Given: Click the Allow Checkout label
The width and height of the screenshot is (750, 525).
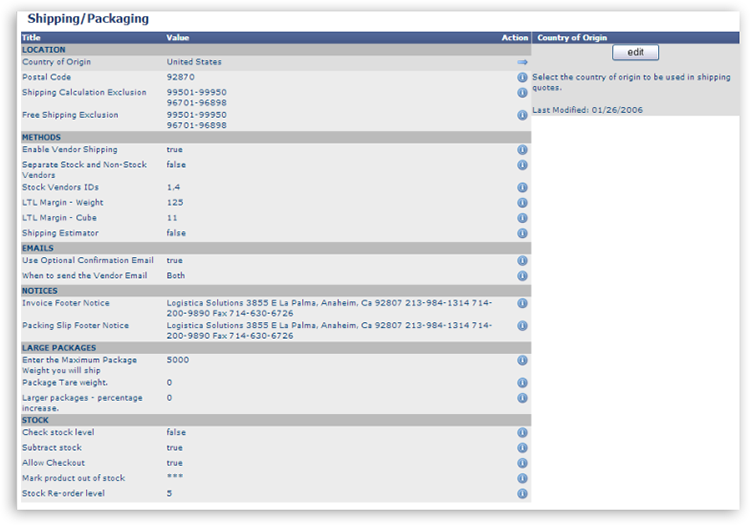Looking at the screenshot, I should (x=53, y=463).
